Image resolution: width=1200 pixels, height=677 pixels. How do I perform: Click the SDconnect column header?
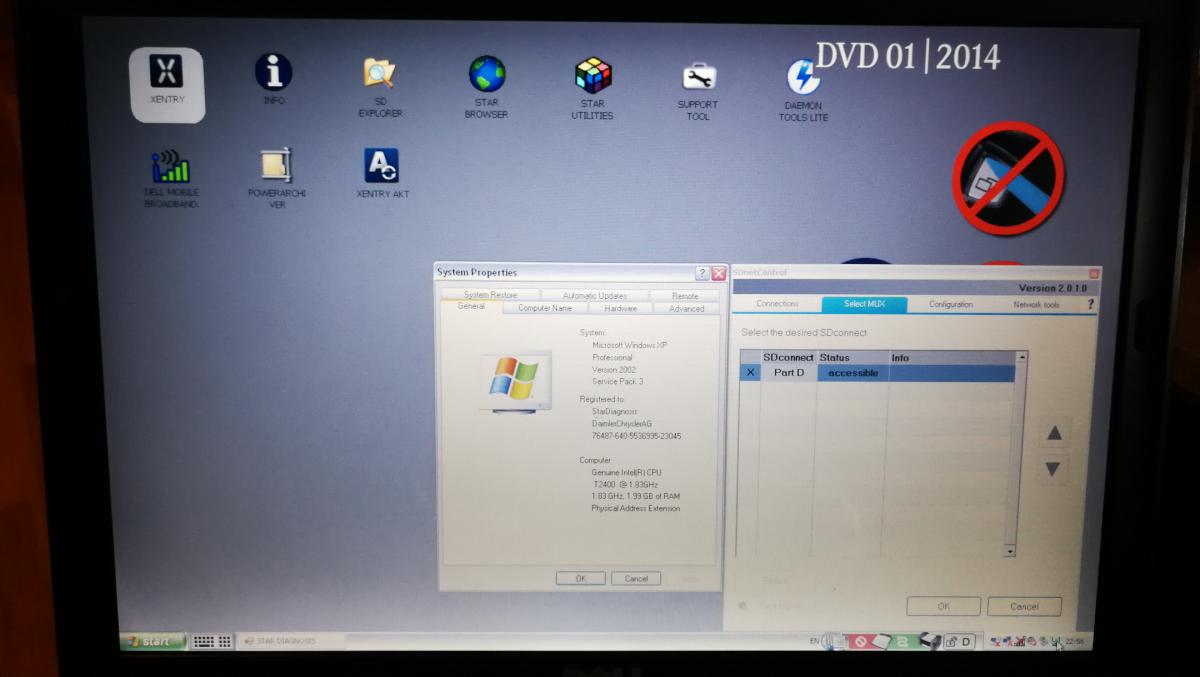point(789,357)
